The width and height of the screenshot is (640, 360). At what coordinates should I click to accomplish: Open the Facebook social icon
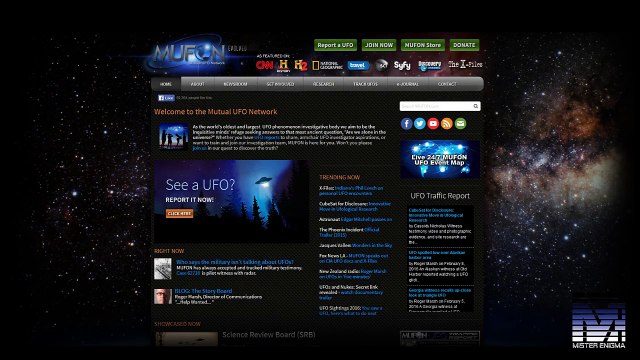coord(407,123)
